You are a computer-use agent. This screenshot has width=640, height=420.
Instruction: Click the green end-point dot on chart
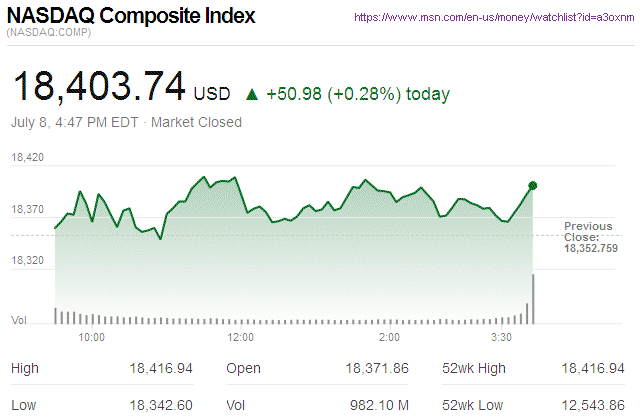[532, 185]
